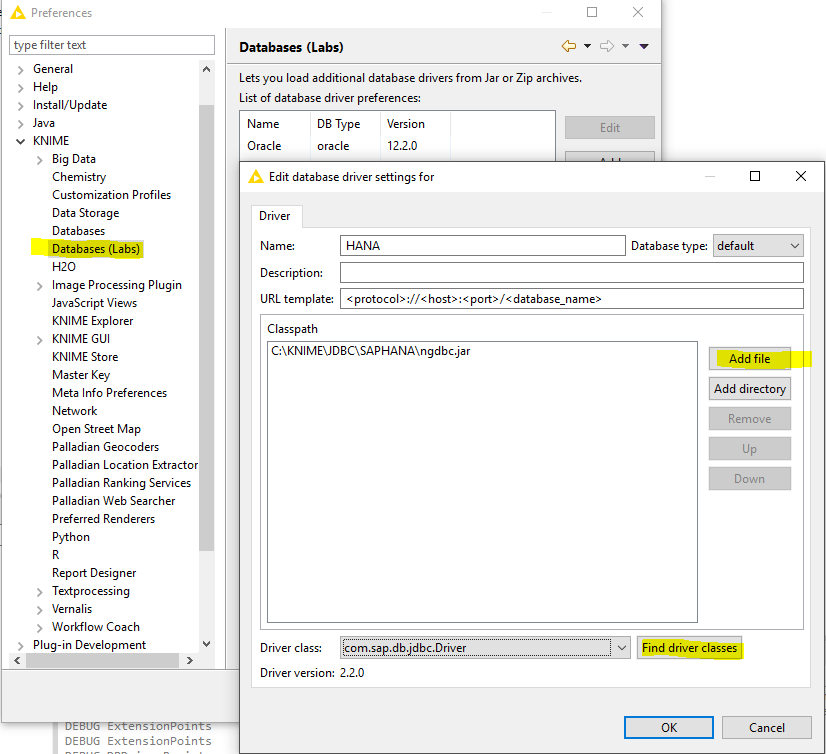This screenshot has width=826, height=754.
Task: Confirm driver settings with OK
Action: click(x=669, y=728)
